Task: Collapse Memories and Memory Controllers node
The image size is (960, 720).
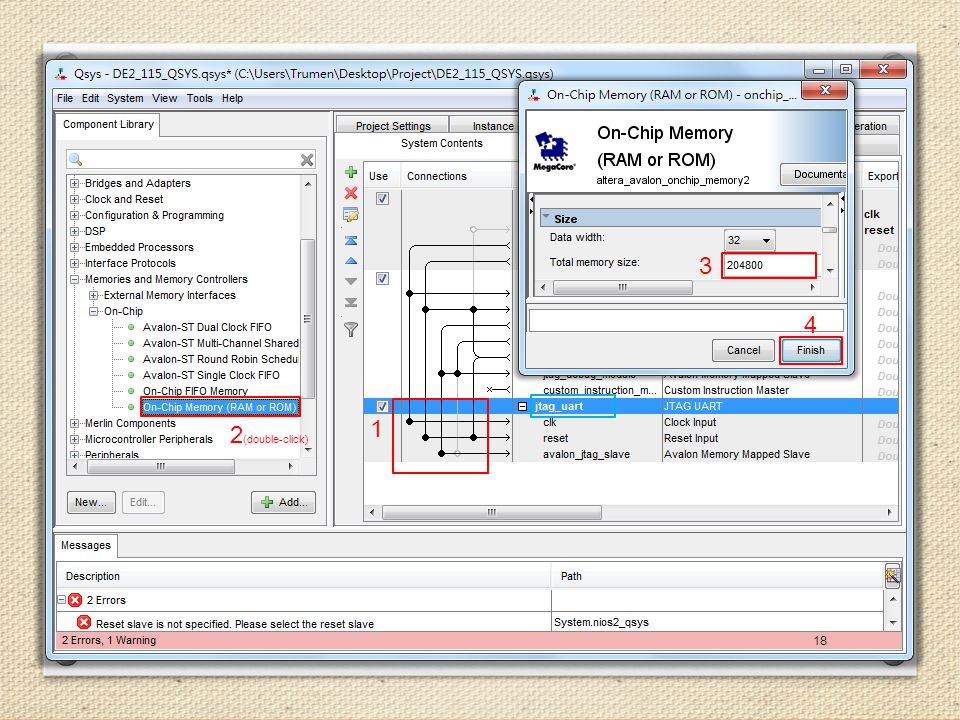Action: point(74,279)
